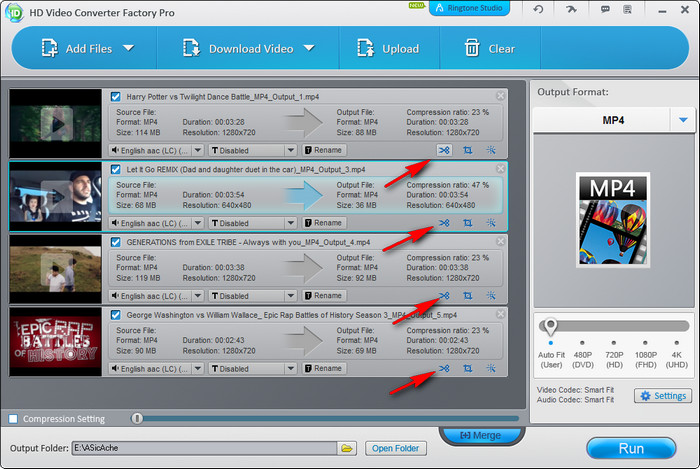Open Ringtone Studio

[x=469, y=8]
